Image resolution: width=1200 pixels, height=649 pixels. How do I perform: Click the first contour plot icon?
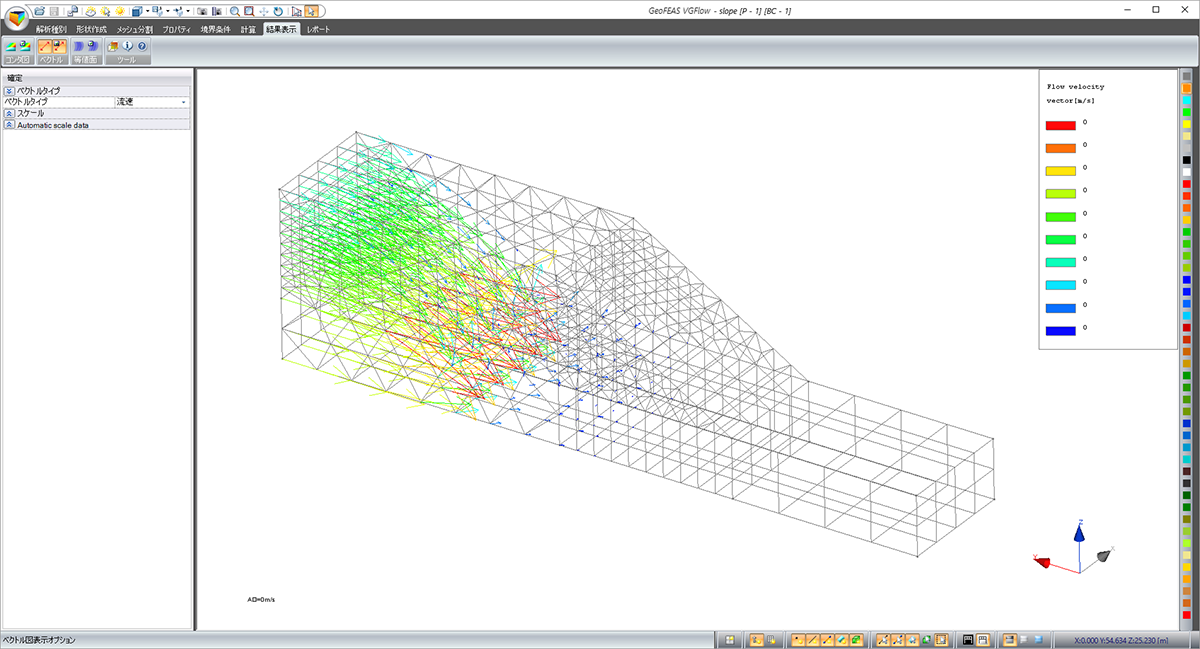pos(12,46)
